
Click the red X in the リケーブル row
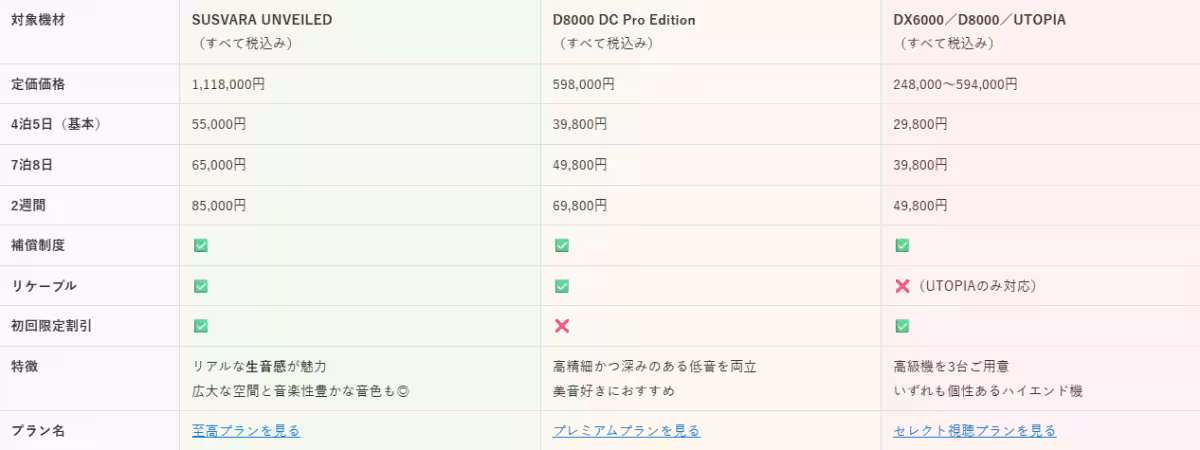(x=902, y=286)
